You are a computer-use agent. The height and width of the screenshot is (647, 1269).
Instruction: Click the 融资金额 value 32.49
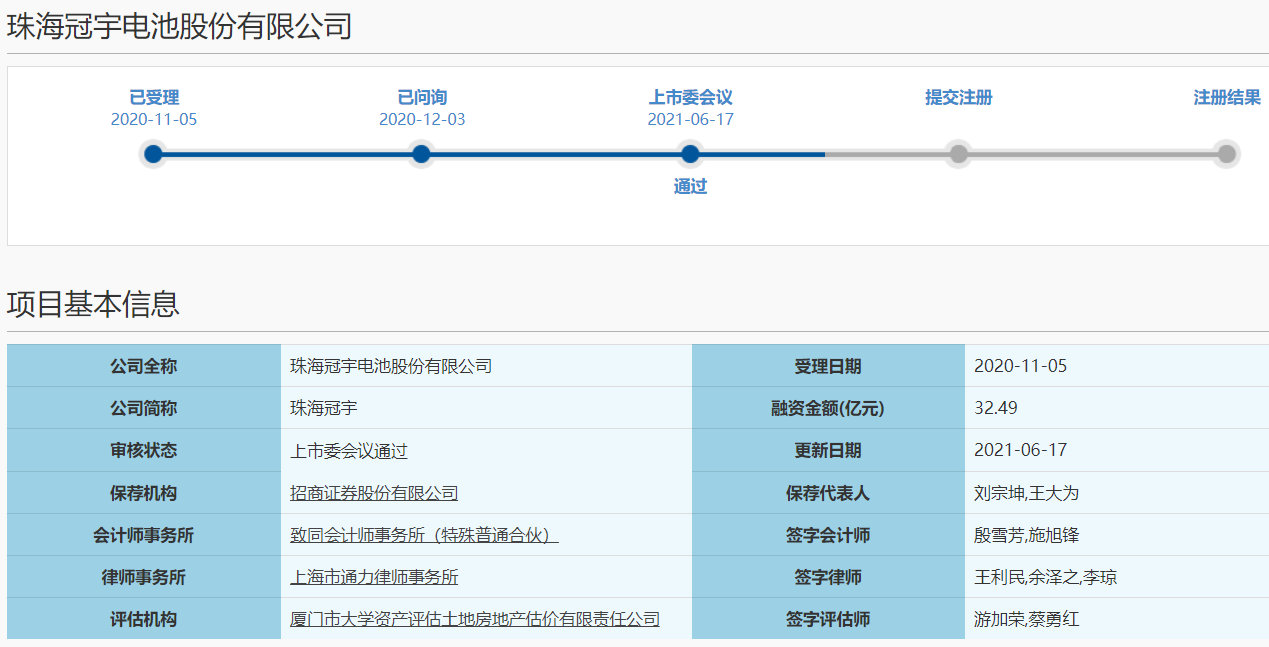(996, 408)
